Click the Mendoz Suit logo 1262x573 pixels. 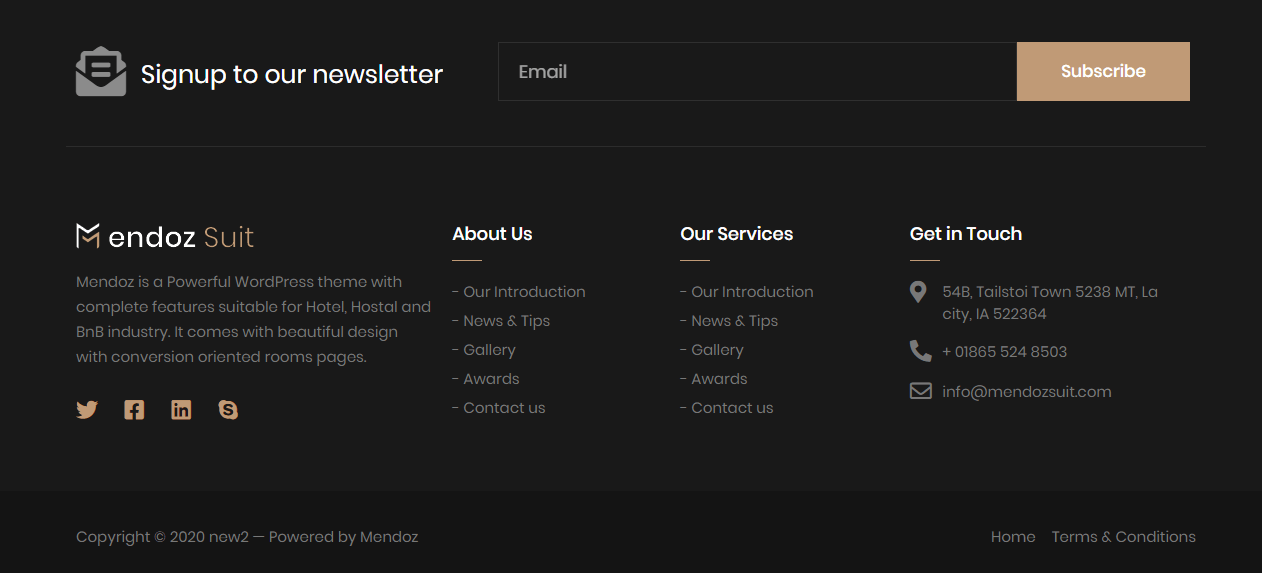click(x=165, y=237)
